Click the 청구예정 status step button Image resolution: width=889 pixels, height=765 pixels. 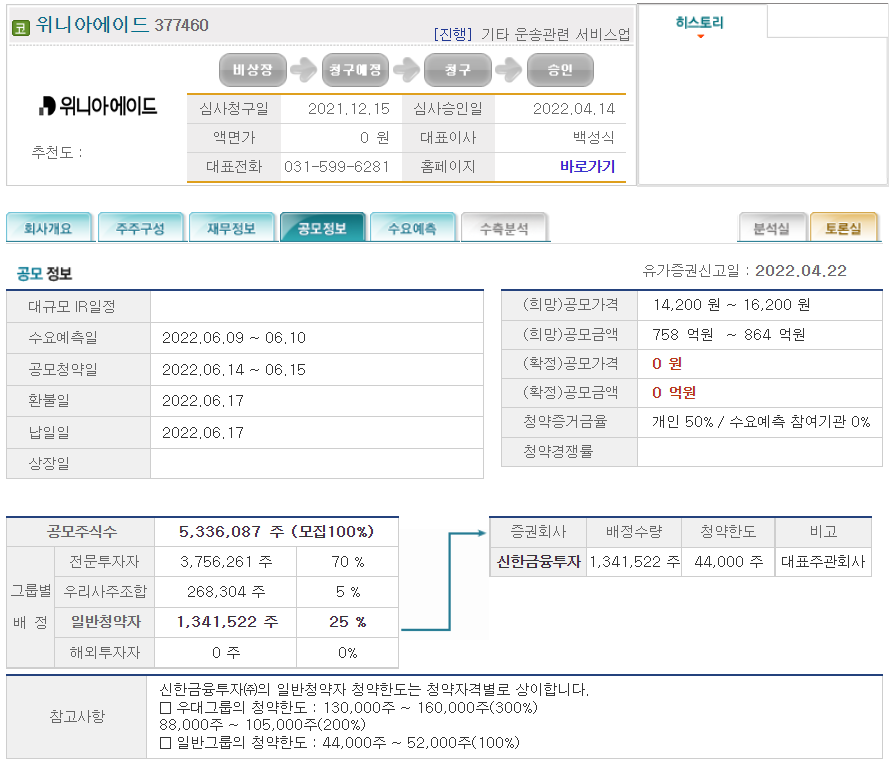pos(355,70)
